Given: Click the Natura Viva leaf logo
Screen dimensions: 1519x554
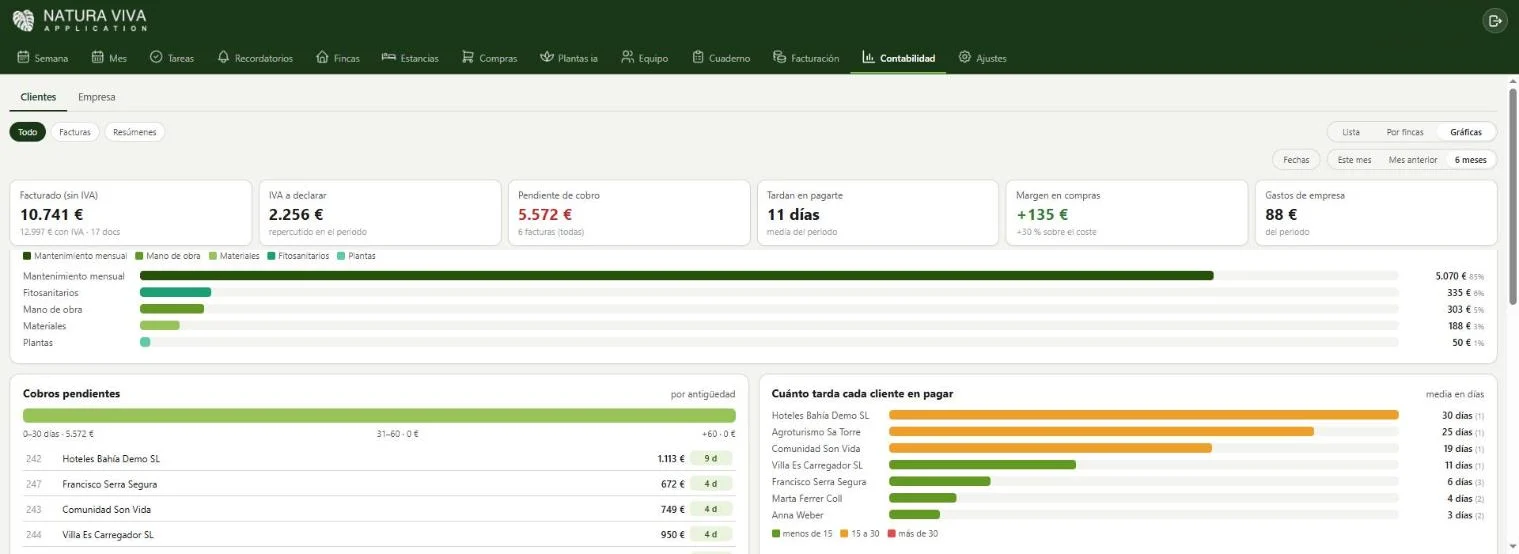Looking at the screenshot, I should coord(23,20).
